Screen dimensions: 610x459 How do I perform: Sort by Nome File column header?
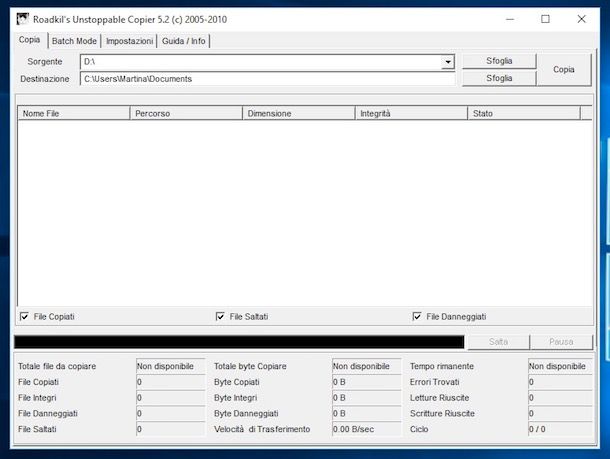pos(74,113)
